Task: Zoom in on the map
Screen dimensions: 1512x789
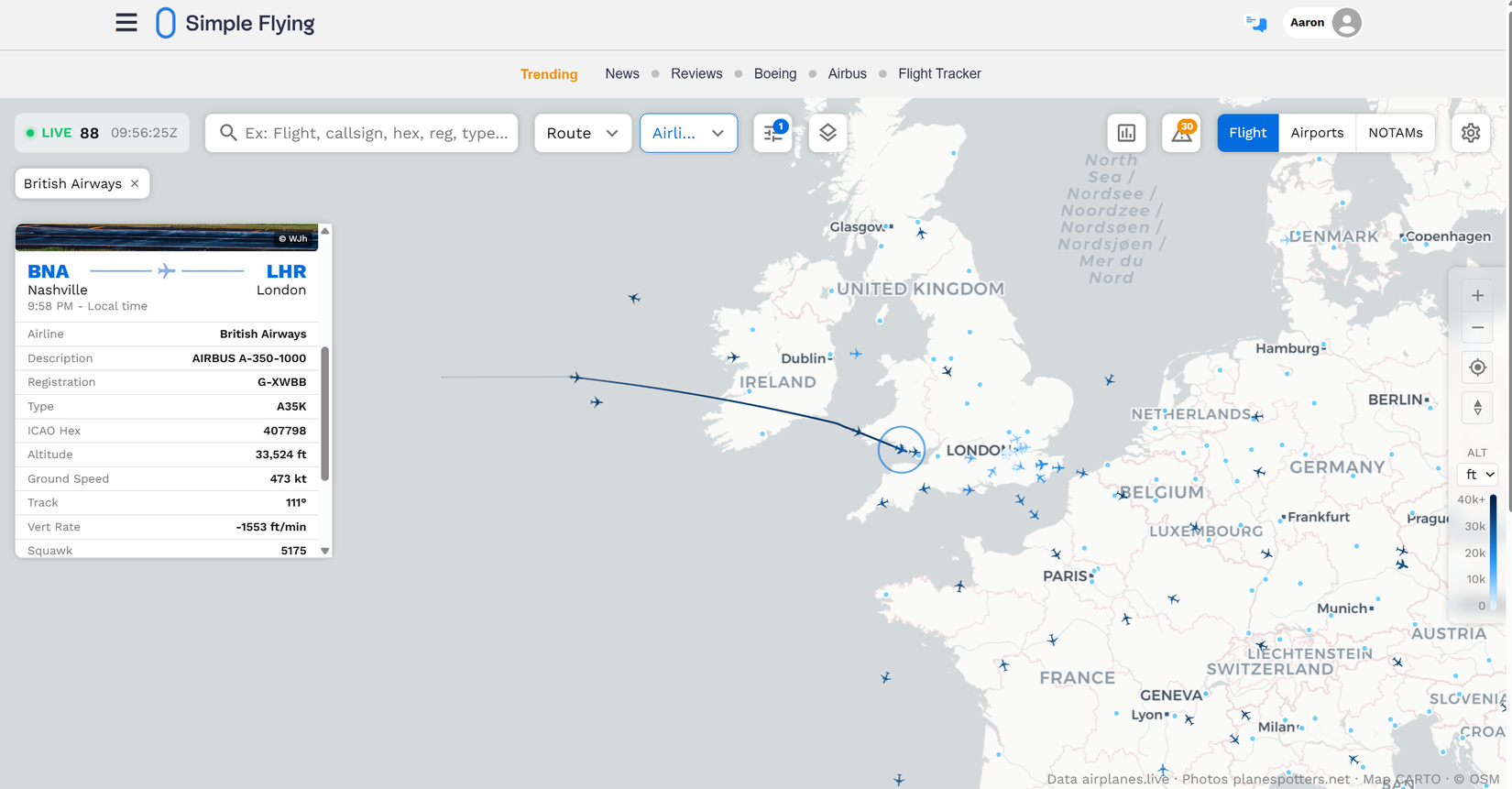Action: pyautogui.click(x=1477, y=296)
